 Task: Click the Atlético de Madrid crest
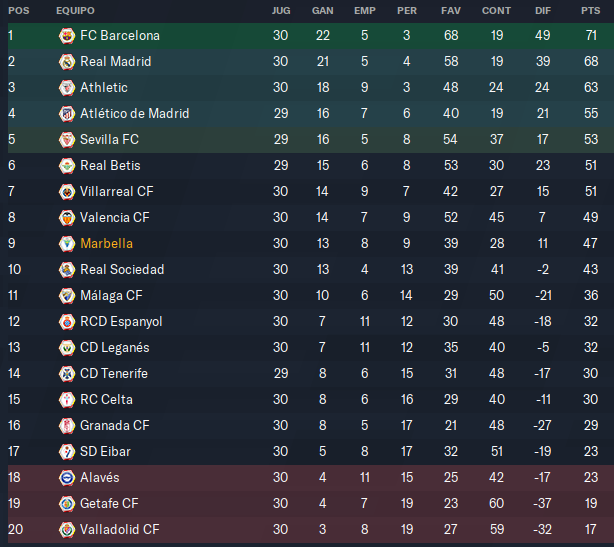67,114
